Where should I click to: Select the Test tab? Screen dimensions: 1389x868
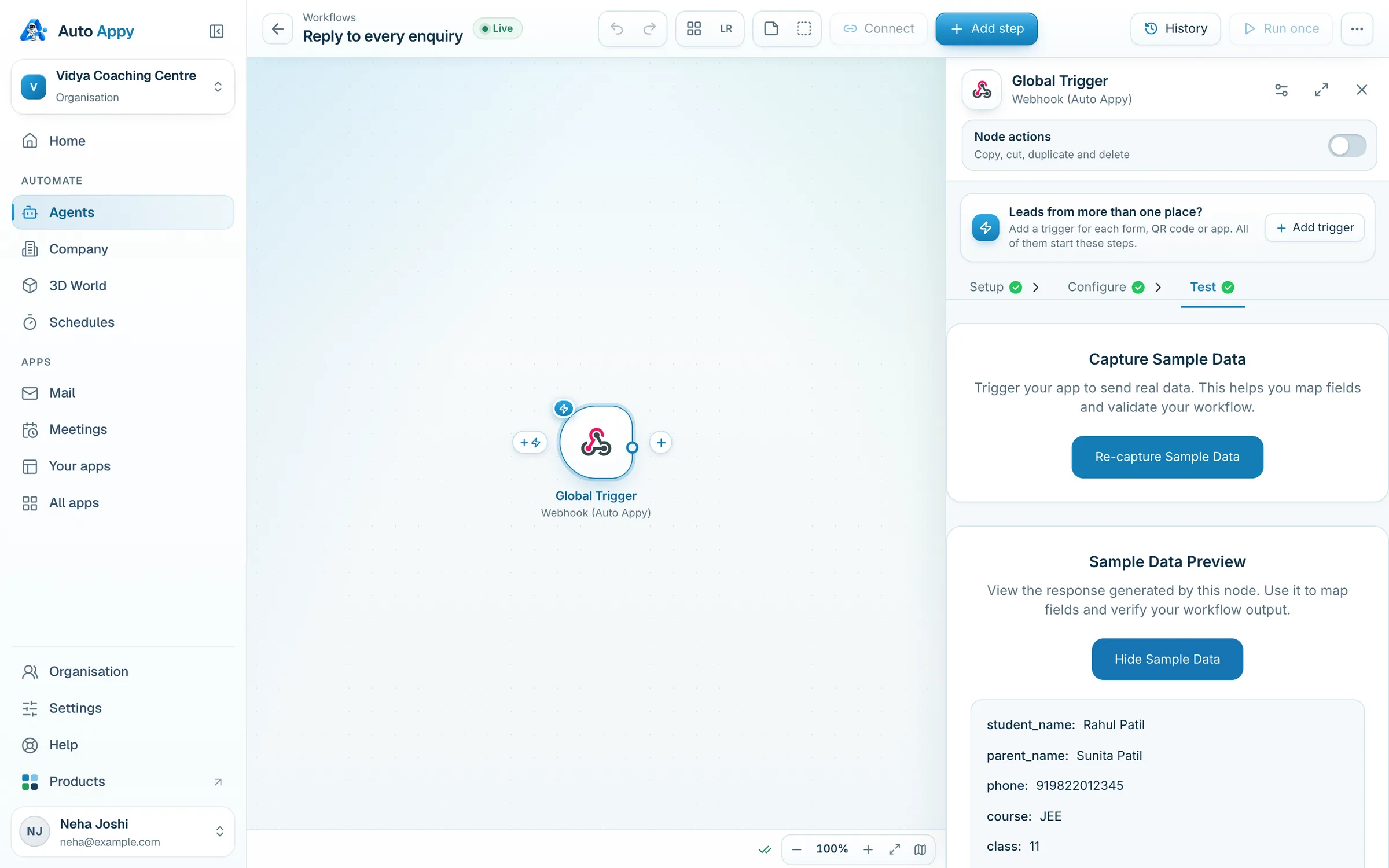[x=1212, y=287]
